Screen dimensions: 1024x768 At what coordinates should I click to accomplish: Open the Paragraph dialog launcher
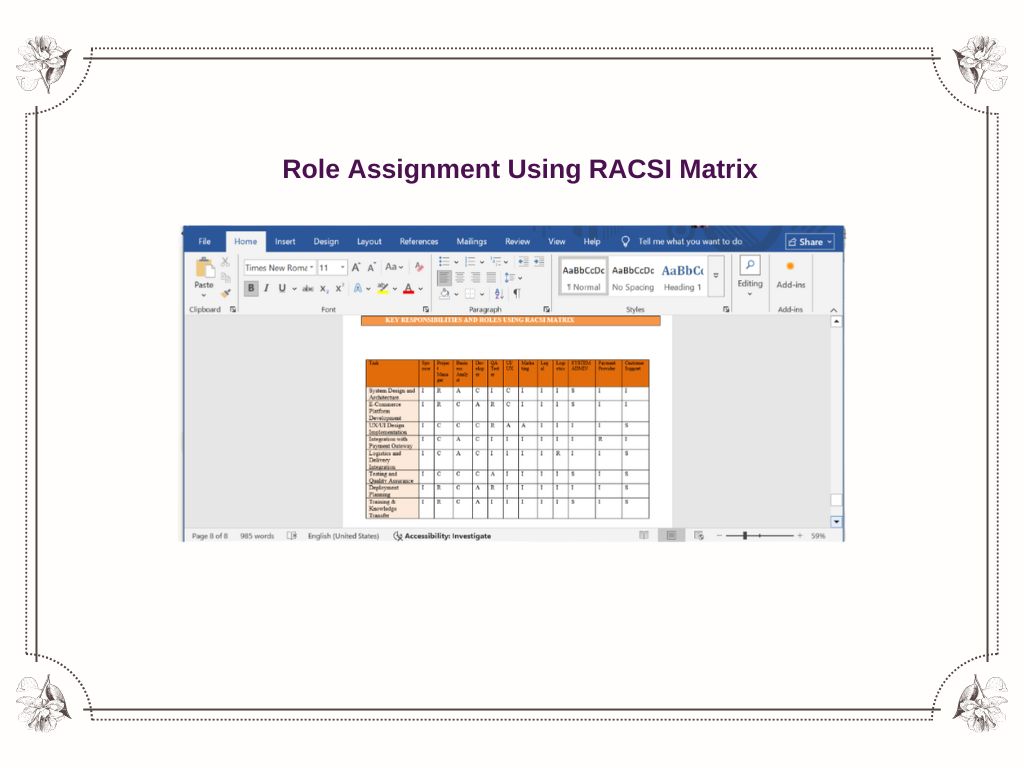pos(547,310)
